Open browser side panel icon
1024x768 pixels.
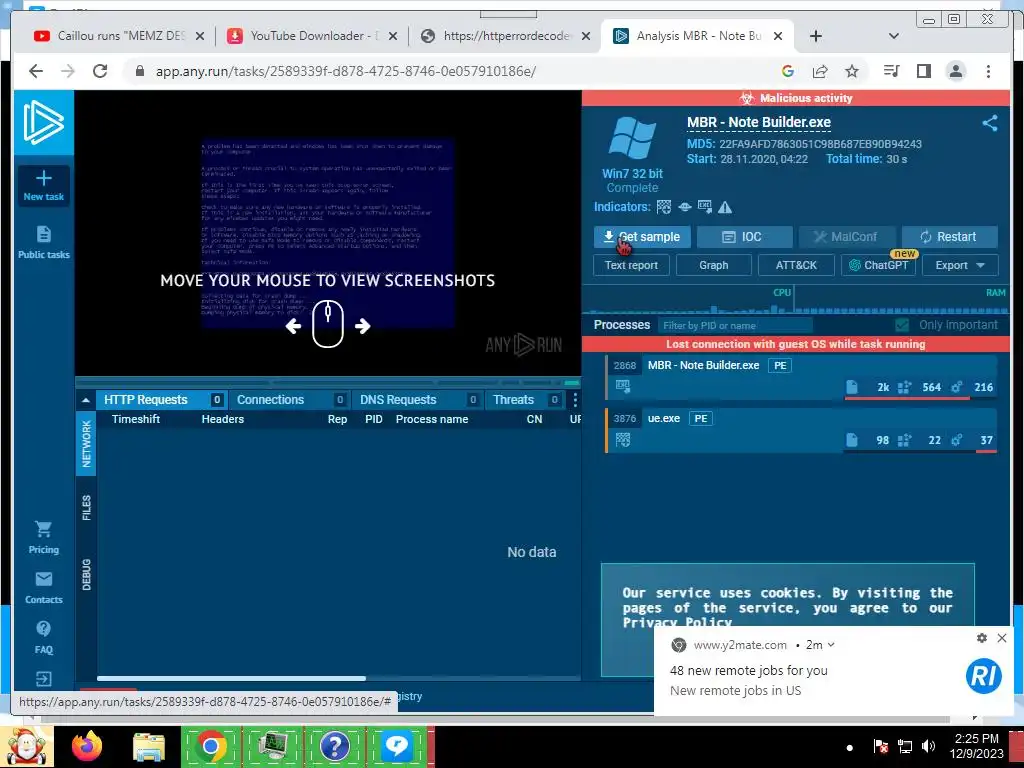pyautogui.click(x=923, y=71)
